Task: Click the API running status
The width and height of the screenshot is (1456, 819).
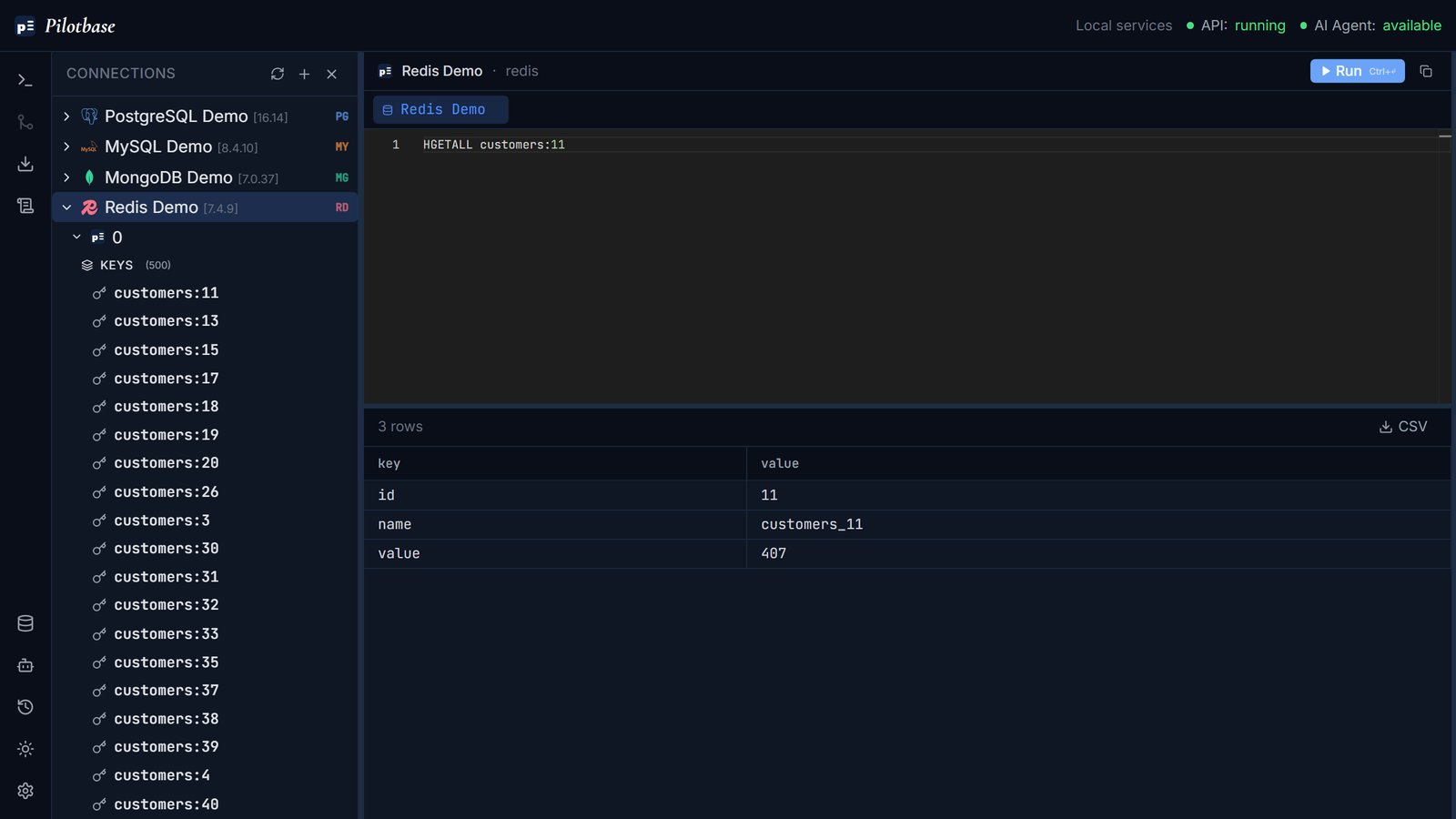Action: coord(1236,25)
